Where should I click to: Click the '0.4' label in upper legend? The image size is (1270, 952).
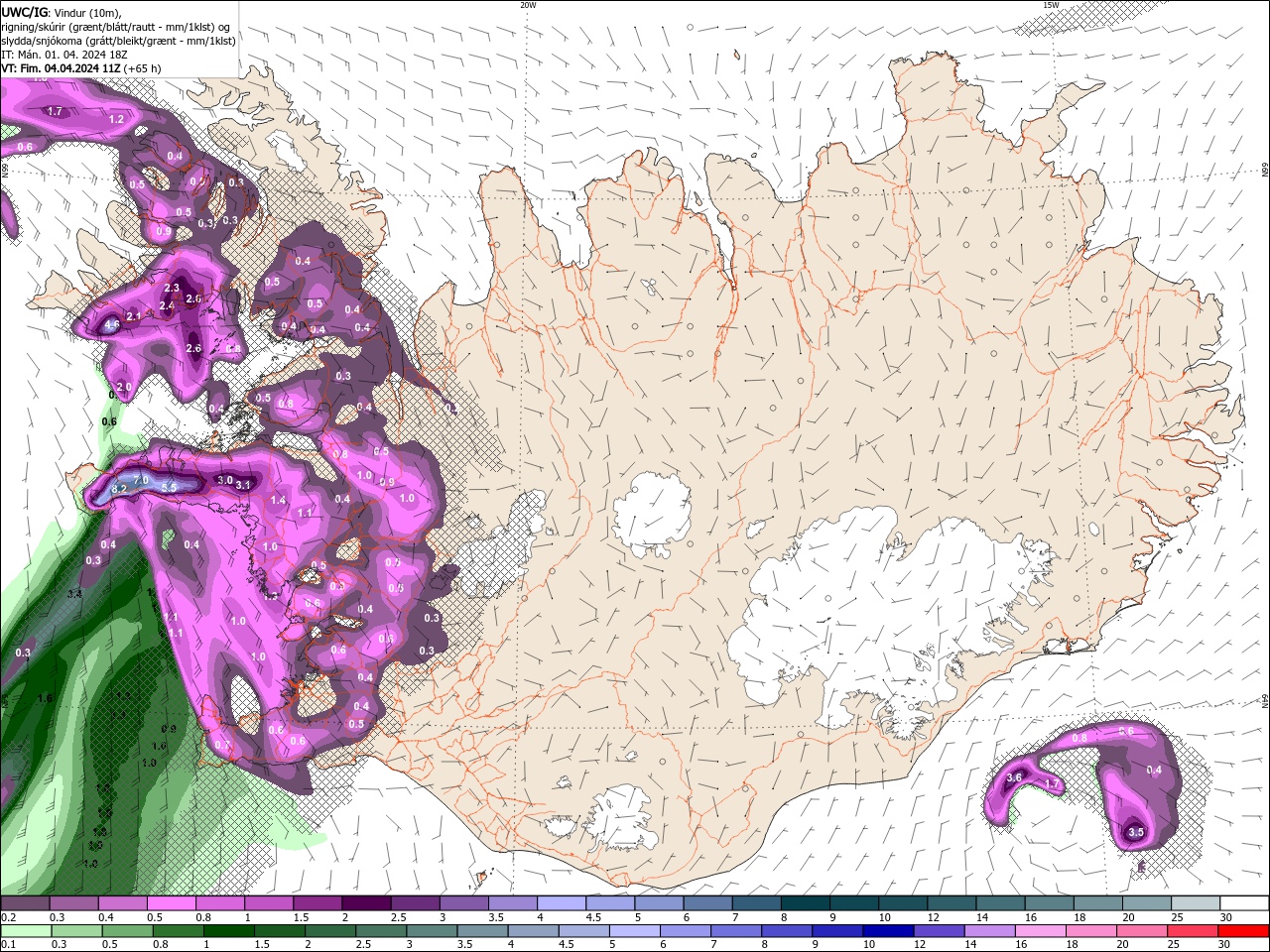pos(106,917)
